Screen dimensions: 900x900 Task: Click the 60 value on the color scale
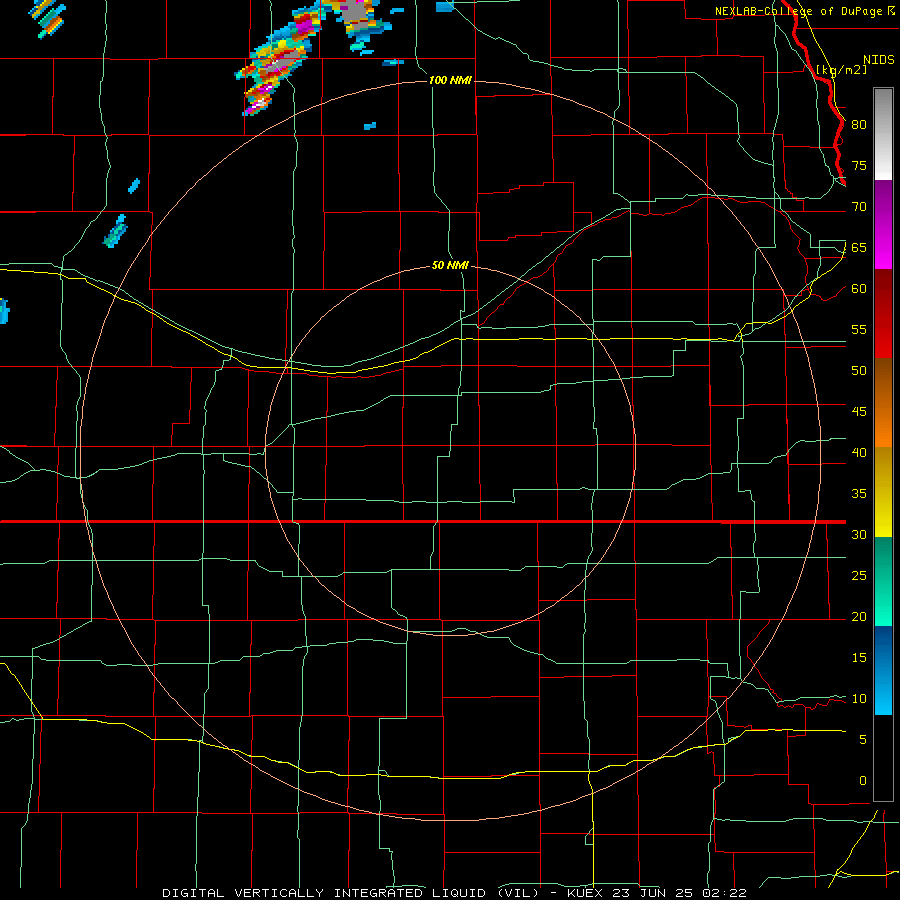coord(859,289)
